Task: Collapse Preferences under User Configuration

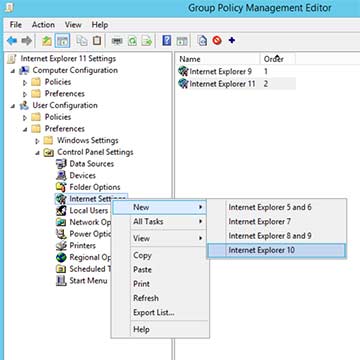Action: coord(25,129)
